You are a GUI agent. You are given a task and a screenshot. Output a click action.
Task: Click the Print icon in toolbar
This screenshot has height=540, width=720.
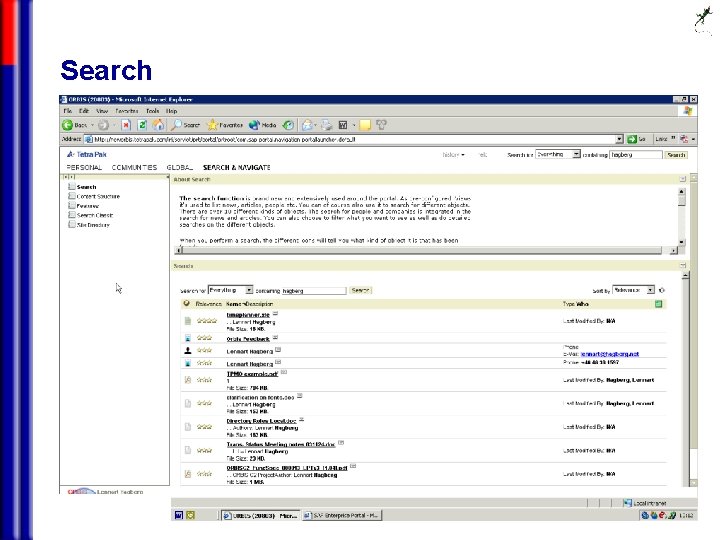coord(326,125)
